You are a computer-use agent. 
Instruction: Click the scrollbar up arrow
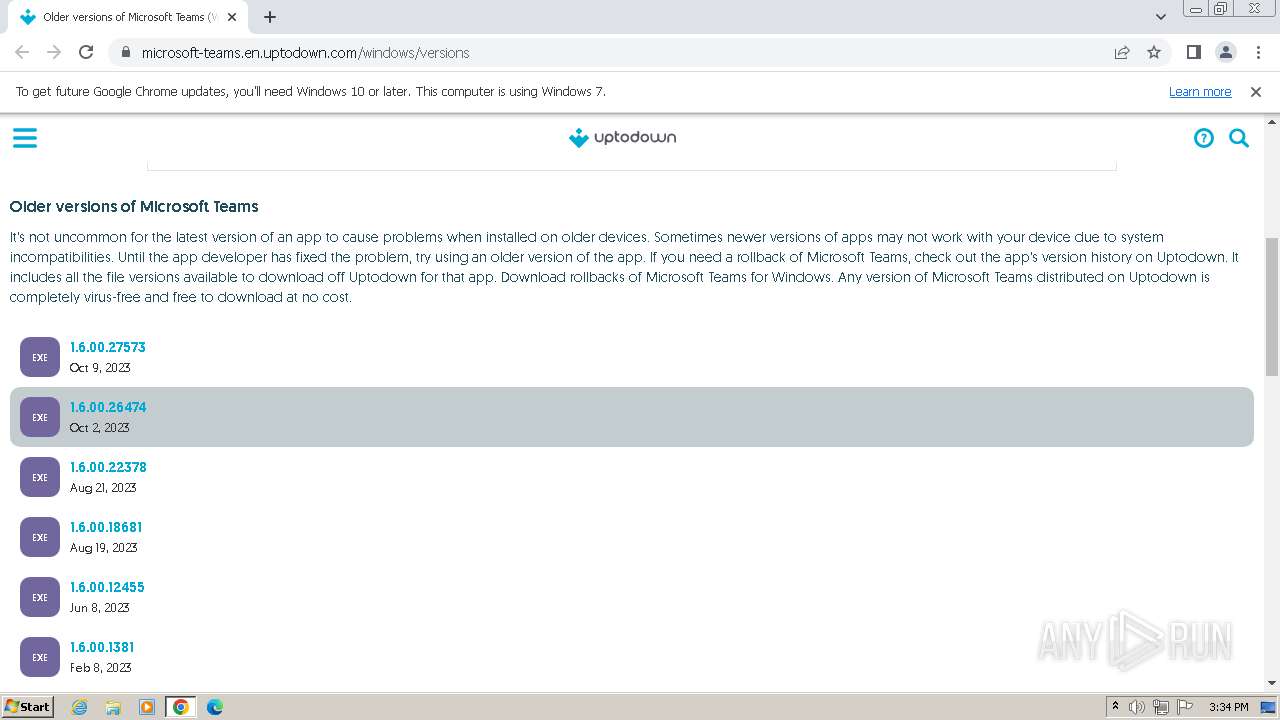pyautogui.click(x=1272, y=121)
